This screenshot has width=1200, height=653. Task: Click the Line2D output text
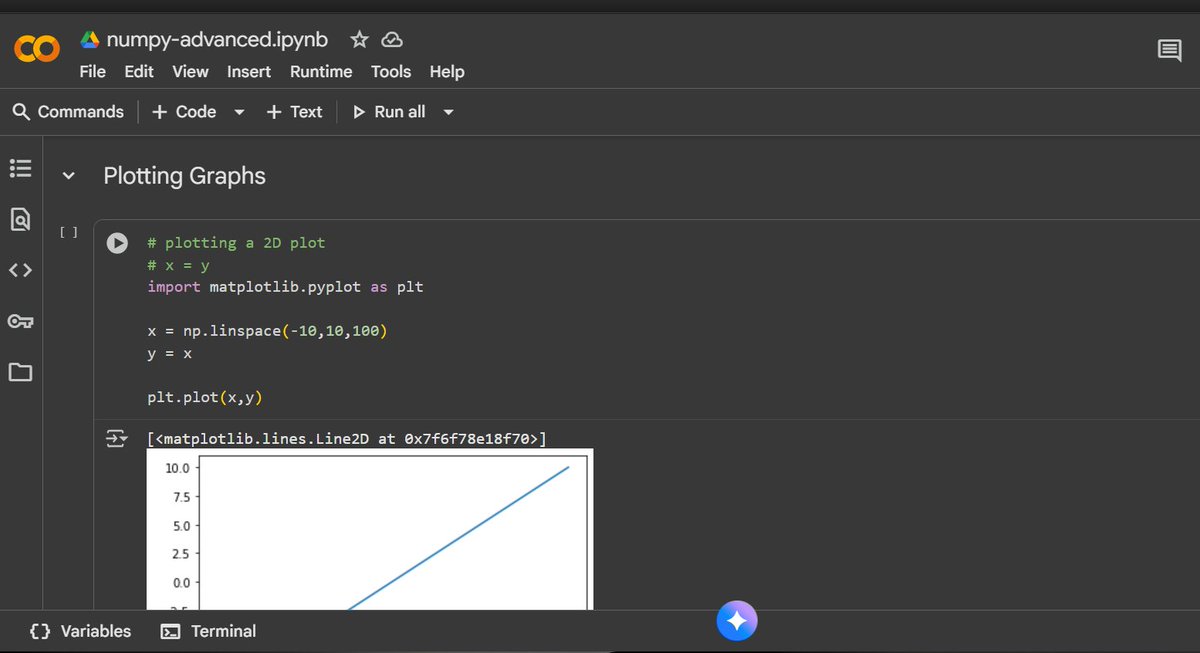[x=346, y=438]
